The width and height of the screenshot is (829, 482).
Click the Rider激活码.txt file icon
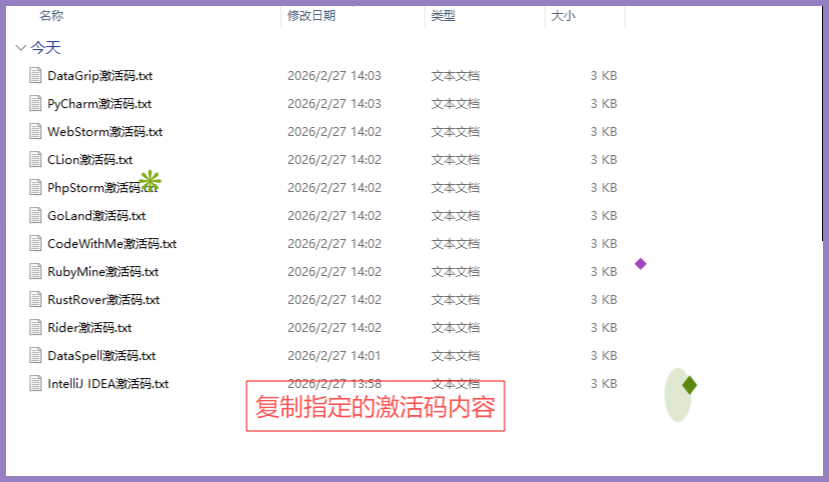point(35,328)
